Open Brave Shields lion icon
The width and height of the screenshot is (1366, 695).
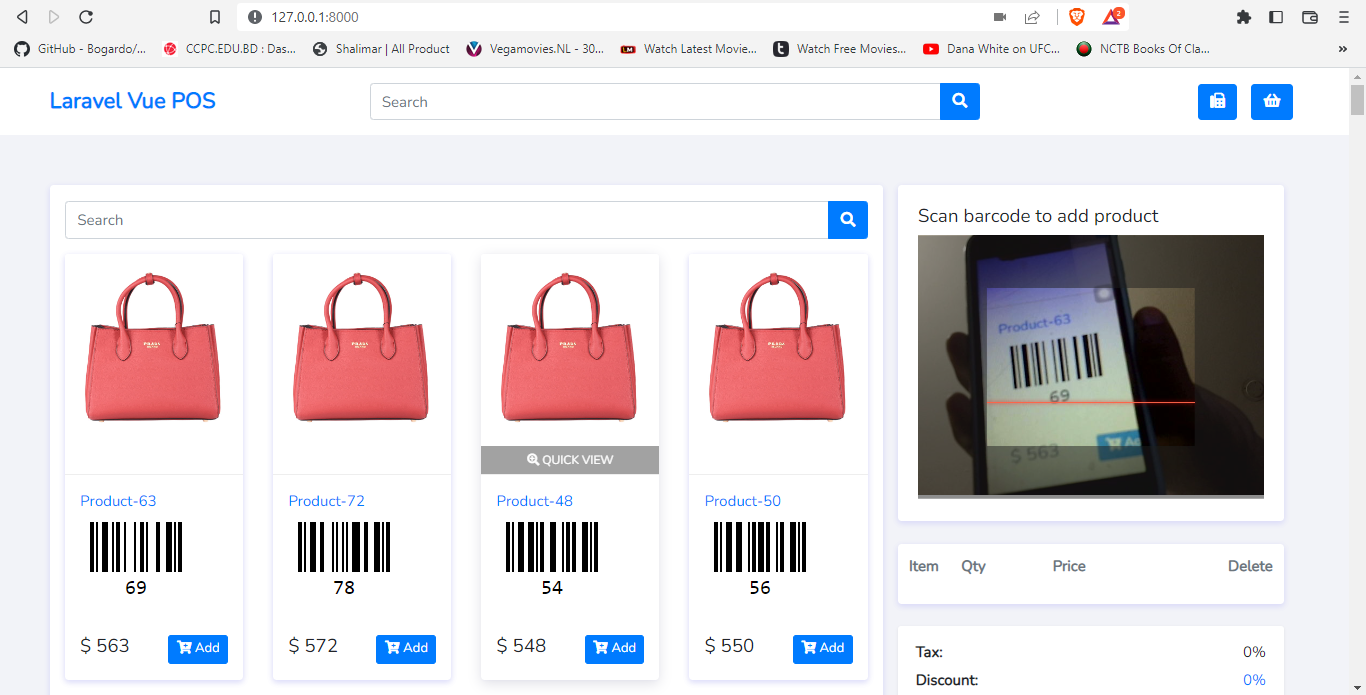pos(1076,17)
